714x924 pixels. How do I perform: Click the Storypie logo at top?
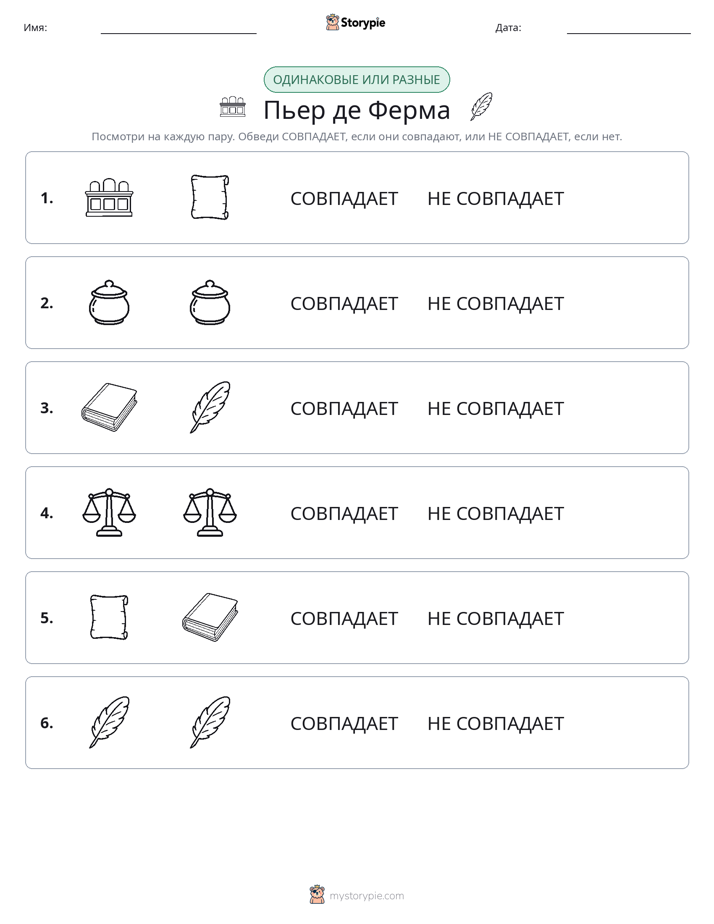[356, 22]
